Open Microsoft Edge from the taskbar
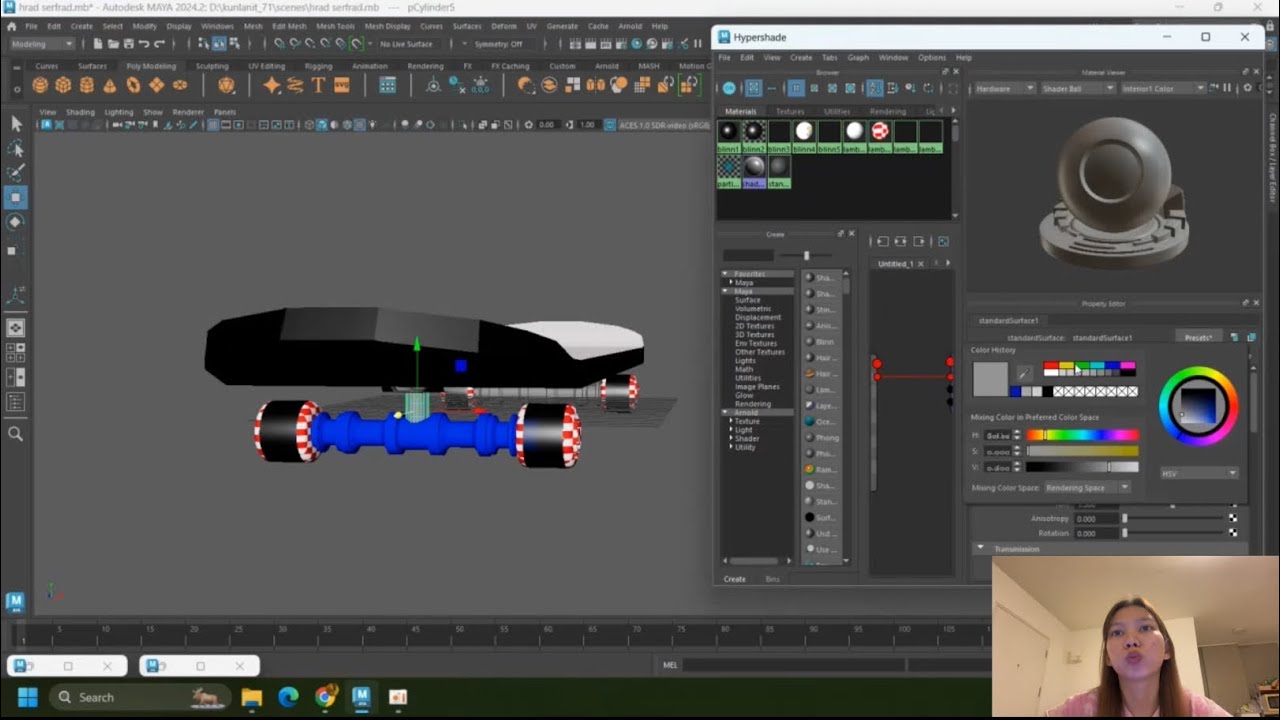 [288, 697]
